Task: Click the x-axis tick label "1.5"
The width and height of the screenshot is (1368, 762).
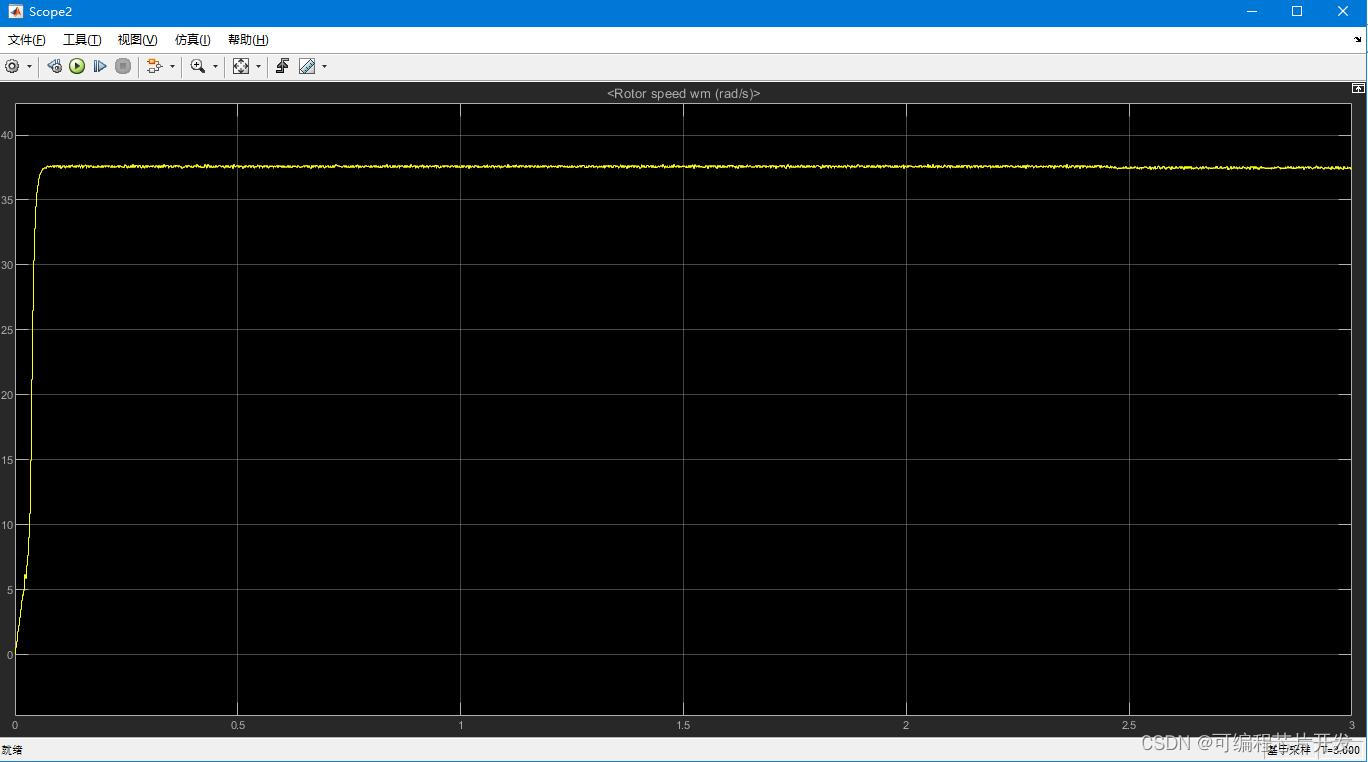Action: [684, 725]
